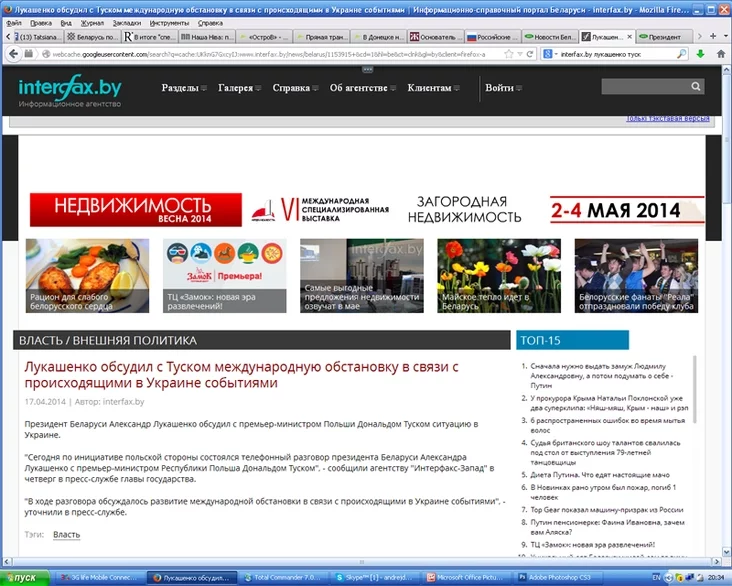This screenshot has width=732, height=586.
Task: Expand the Галерея navigation dropdown
Action: (x=240, y=88)
